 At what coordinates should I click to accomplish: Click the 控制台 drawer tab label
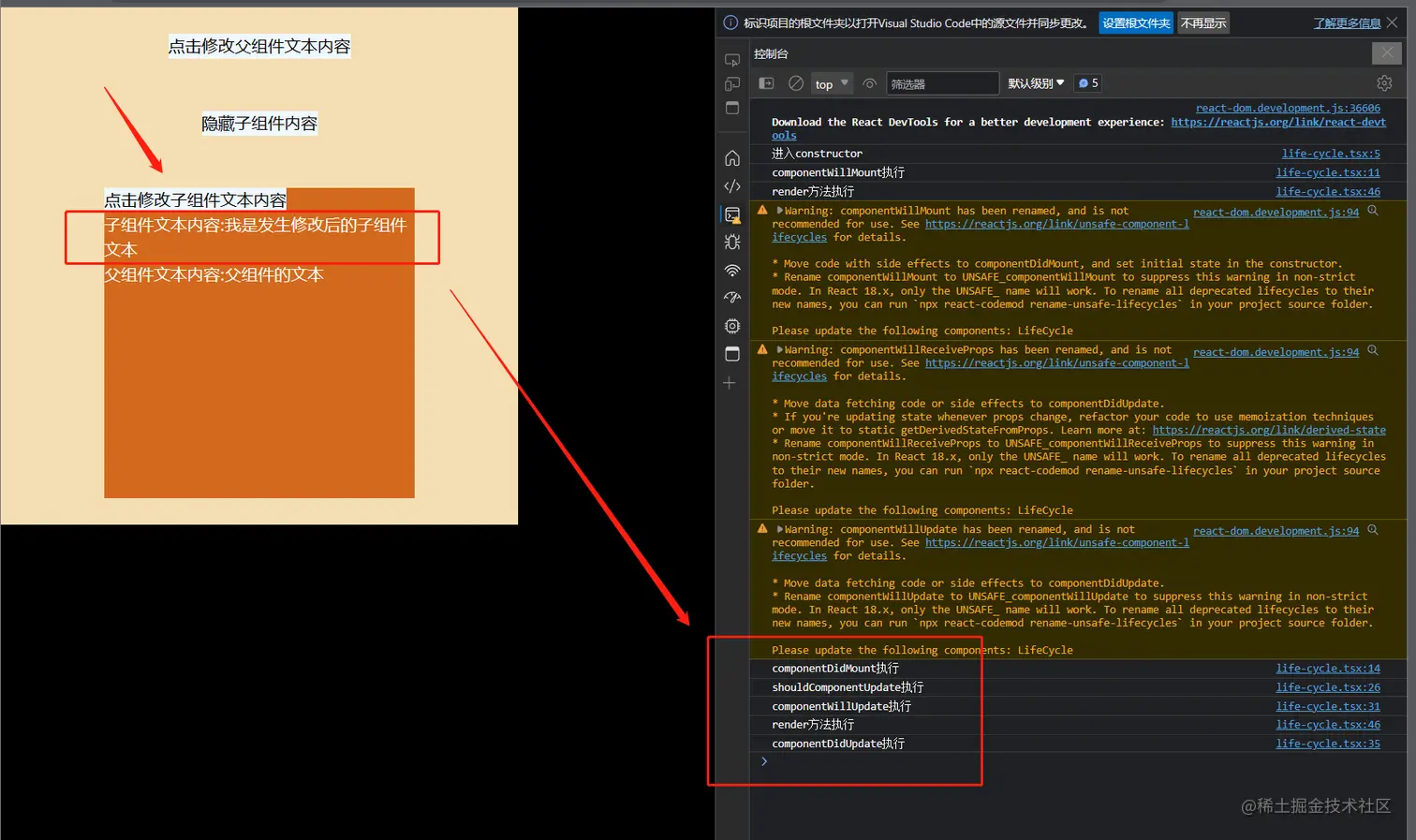point(771,53)
